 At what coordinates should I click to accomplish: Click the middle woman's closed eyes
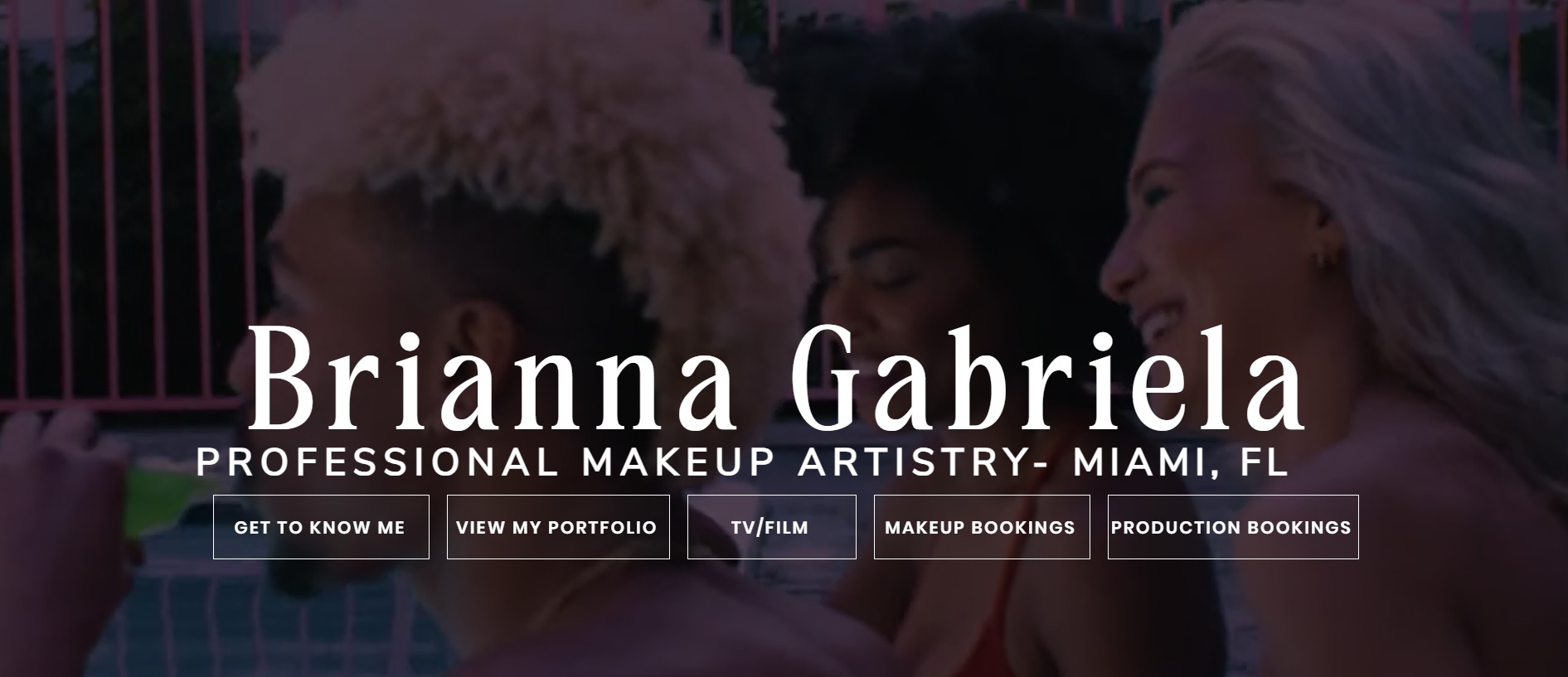(x=887, y=284)
